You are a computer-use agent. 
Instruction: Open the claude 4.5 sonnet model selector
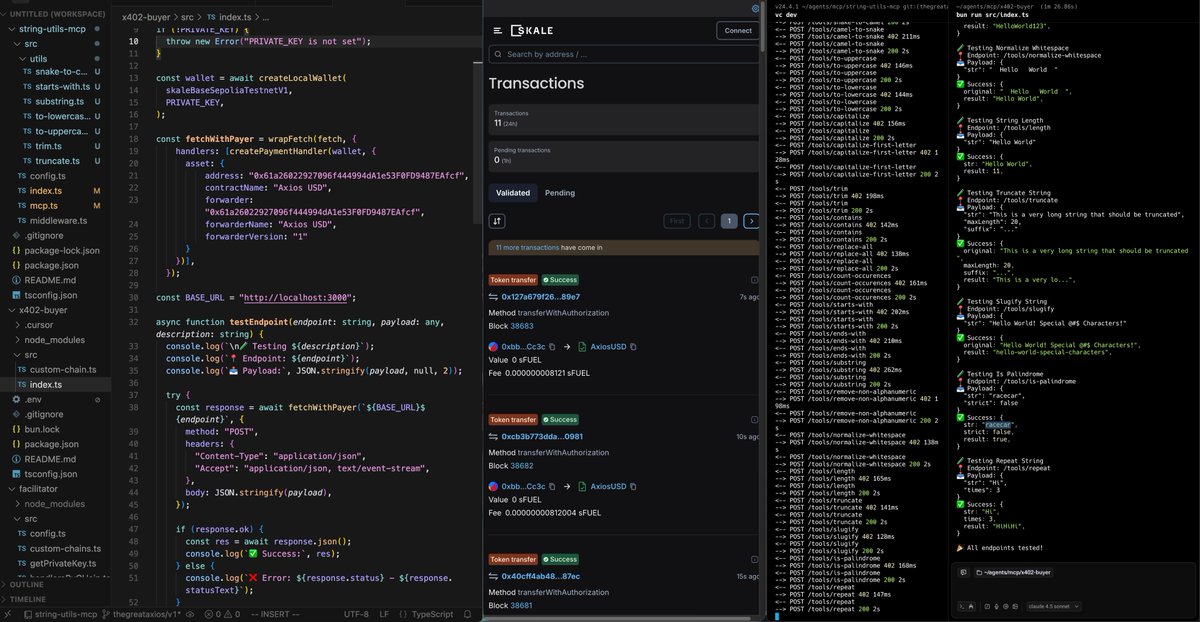[1054, 605]
